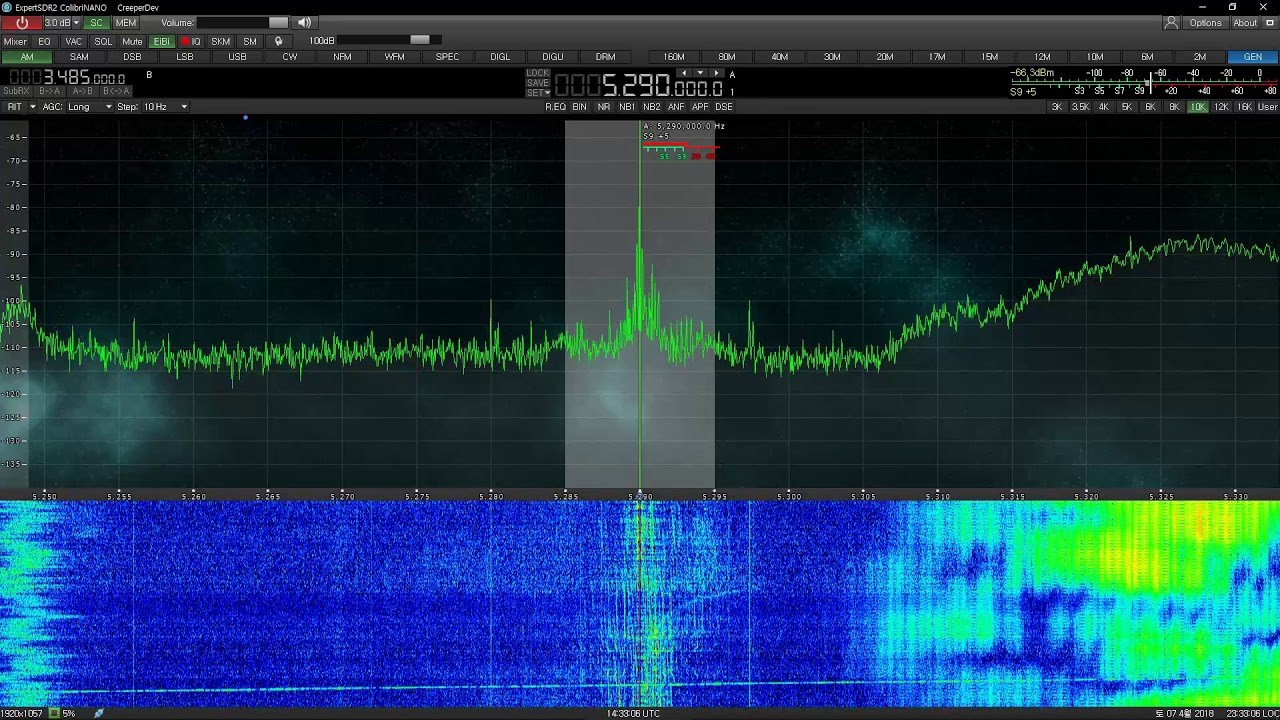Viewport: 1280px width, 720px height.
Task: Switch to LSB mode
Action: coord(185,57)
